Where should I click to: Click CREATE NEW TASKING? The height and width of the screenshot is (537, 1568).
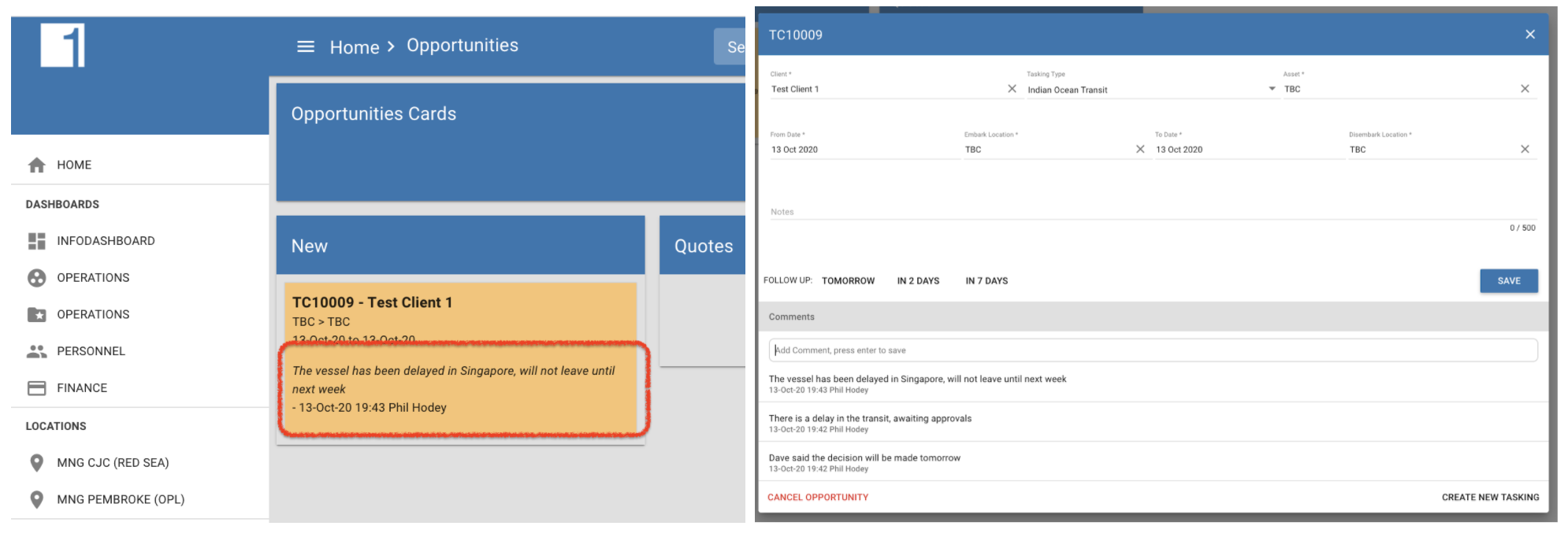[x=1490, y=498]
